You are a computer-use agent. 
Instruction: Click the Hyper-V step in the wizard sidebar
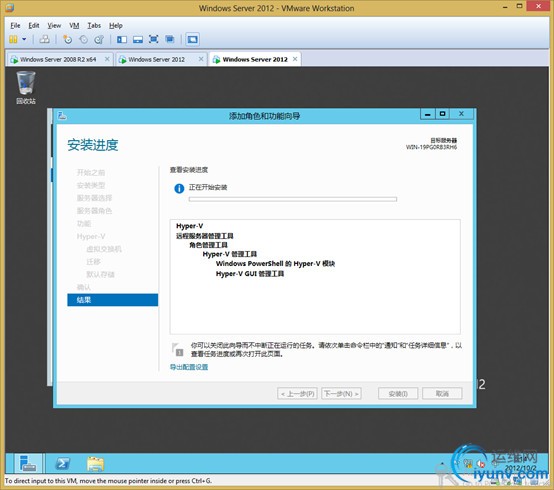(91, 236)
